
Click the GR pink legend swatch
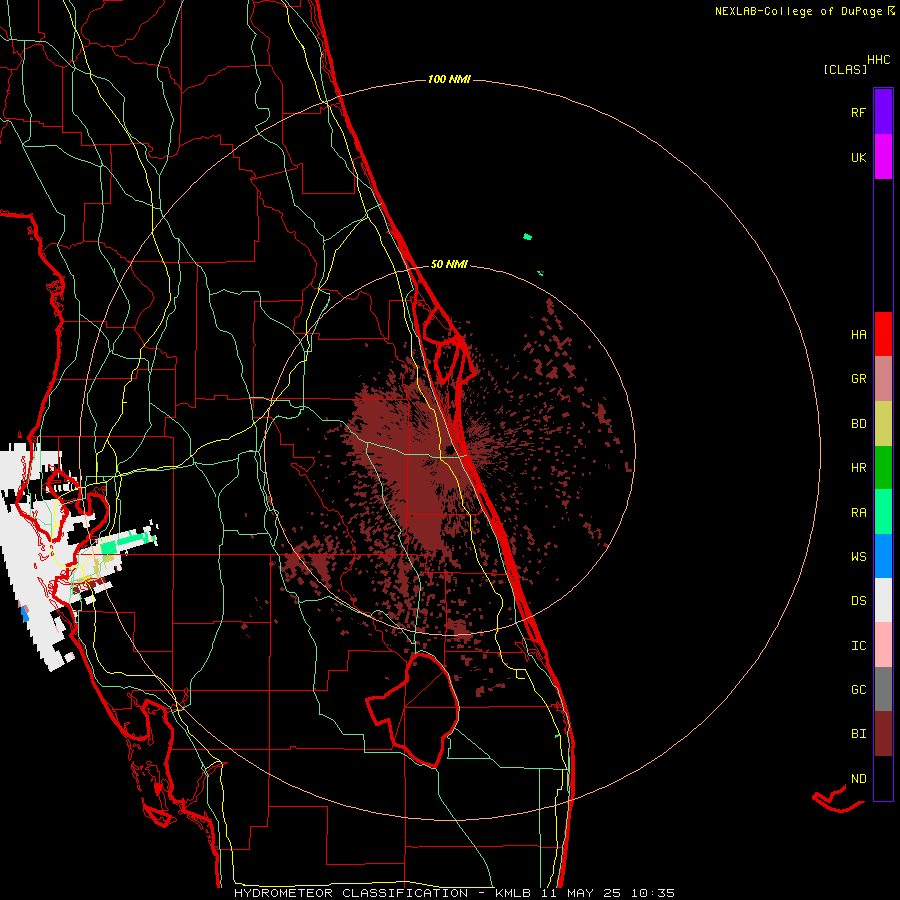[883, 379]
